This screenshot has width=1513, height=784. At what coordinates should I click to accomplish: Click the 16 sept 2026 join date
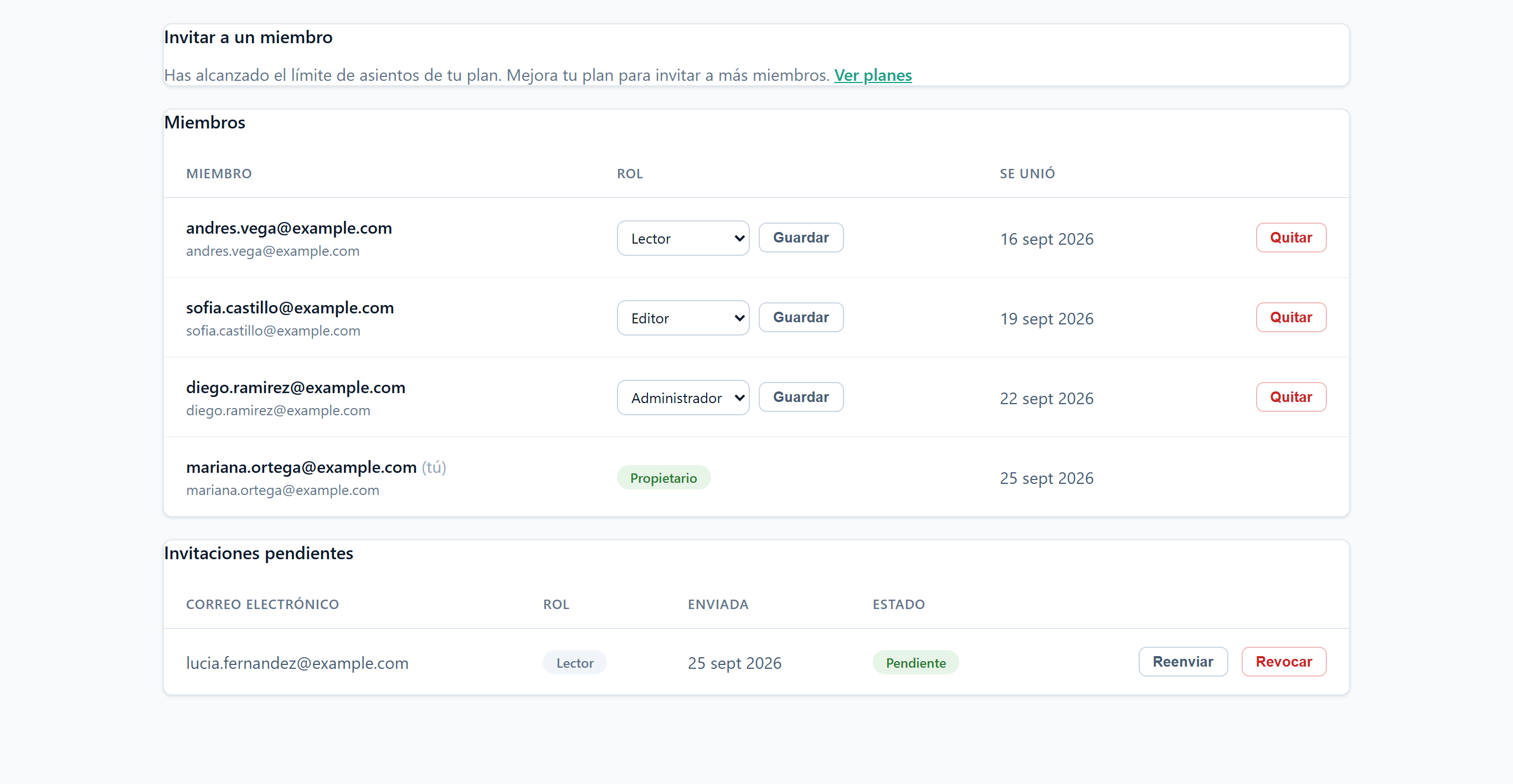tap(1047, 239)
